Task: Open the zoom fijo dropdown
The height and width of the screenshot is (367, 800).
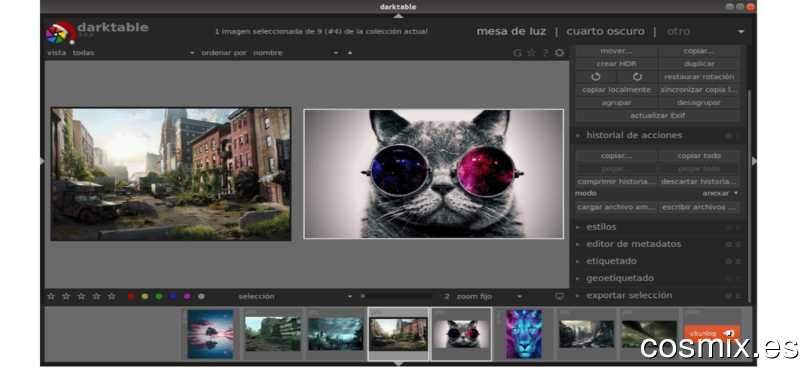Action: coord(489,296)
